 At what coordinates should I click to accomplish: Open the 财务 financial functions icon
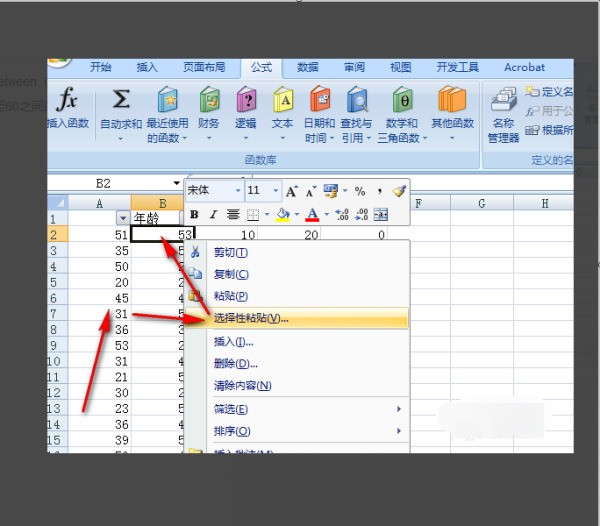point(209,99)
